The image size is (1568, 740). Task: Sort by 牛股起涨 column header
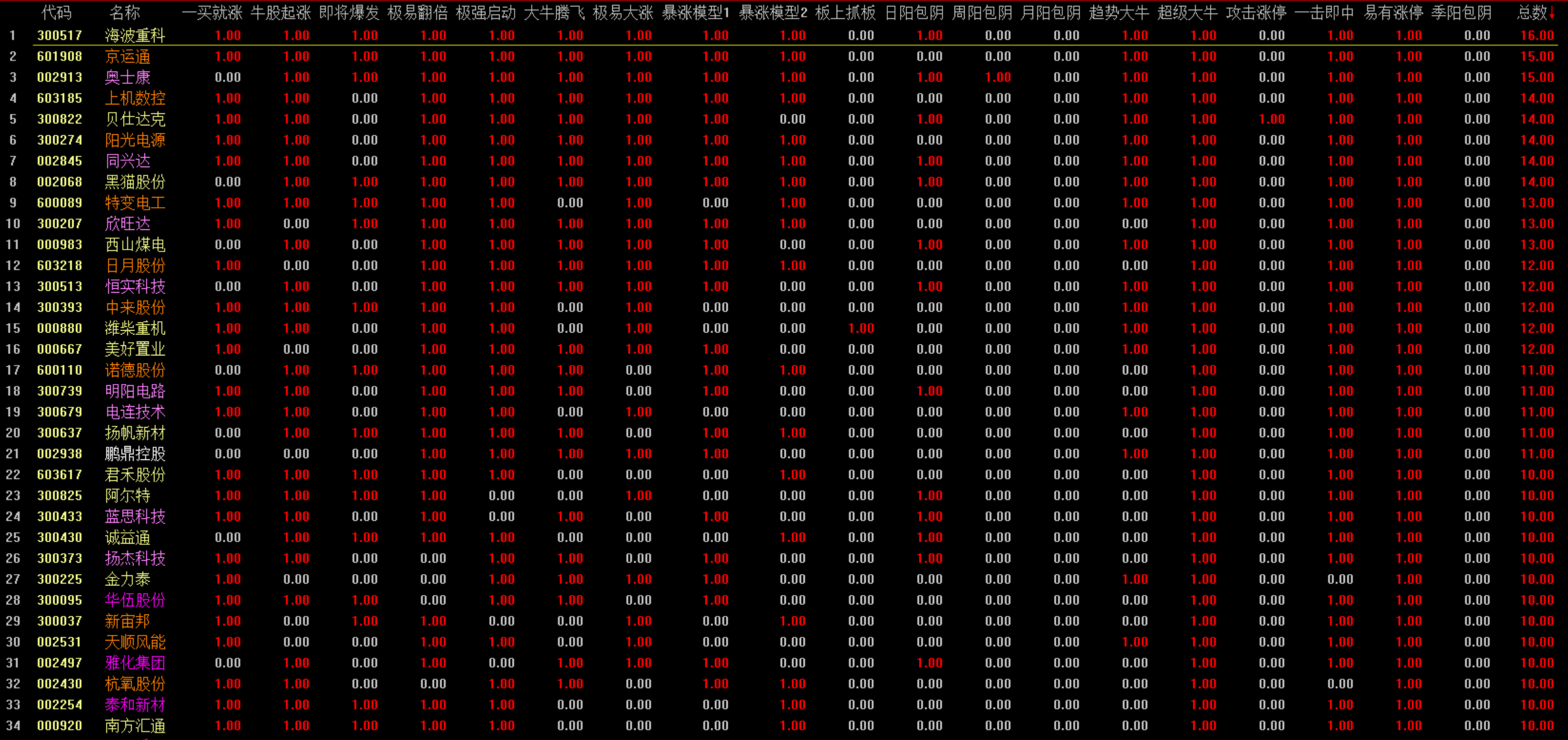(280, 13)
